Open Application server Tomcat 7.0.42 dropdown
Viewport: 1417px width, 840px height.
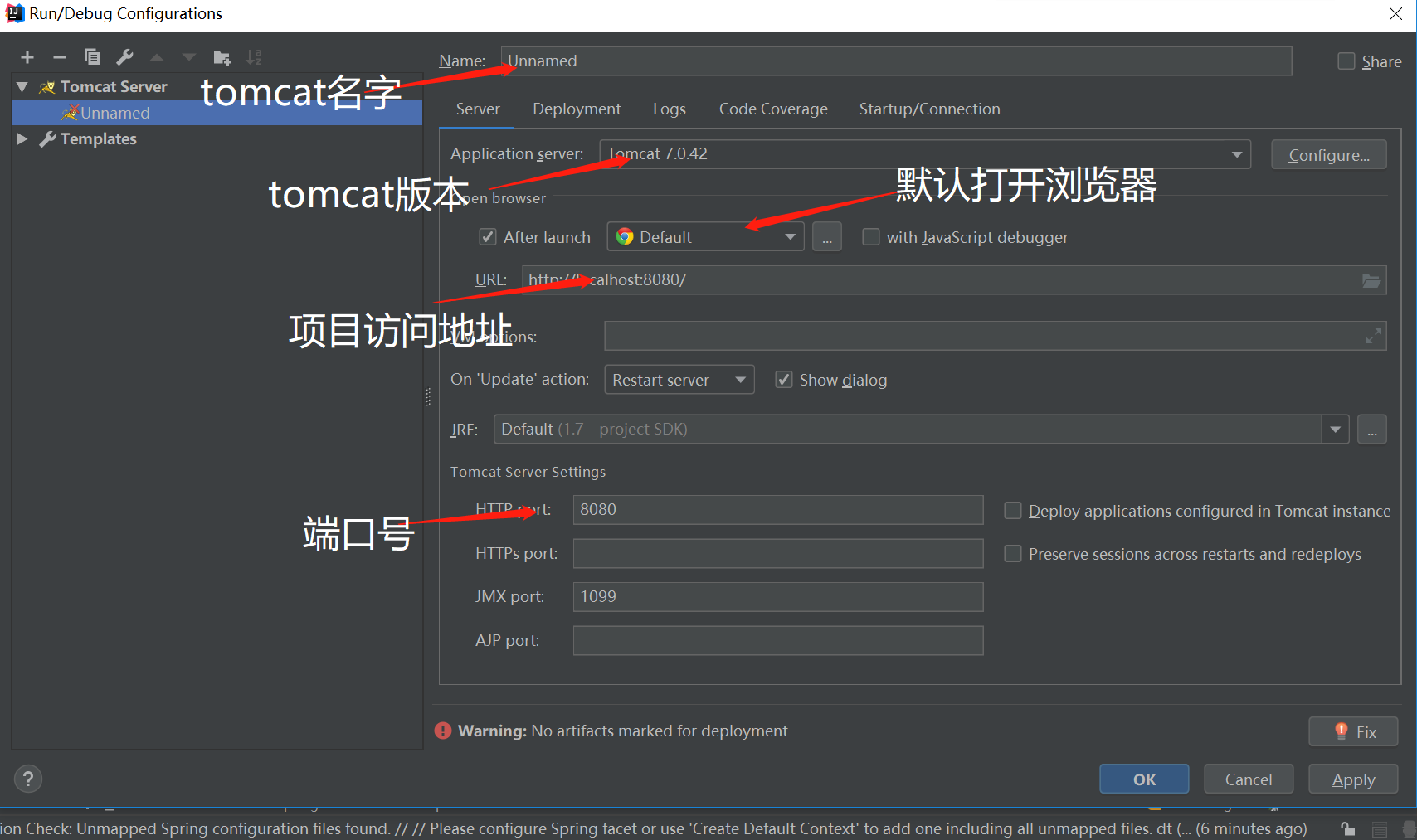pos(925,154)
